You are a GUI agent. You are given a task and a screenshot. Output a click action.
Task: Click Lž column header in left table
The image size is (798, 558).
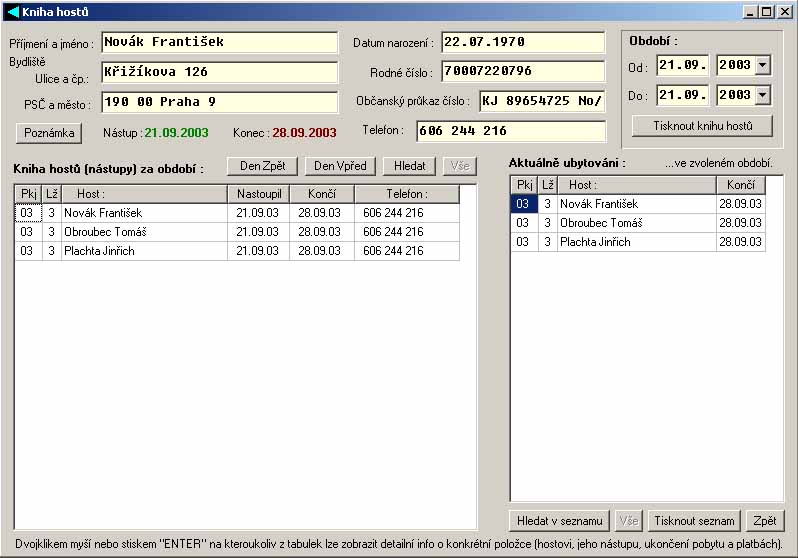pyautogui.click(x=52, y=194)
